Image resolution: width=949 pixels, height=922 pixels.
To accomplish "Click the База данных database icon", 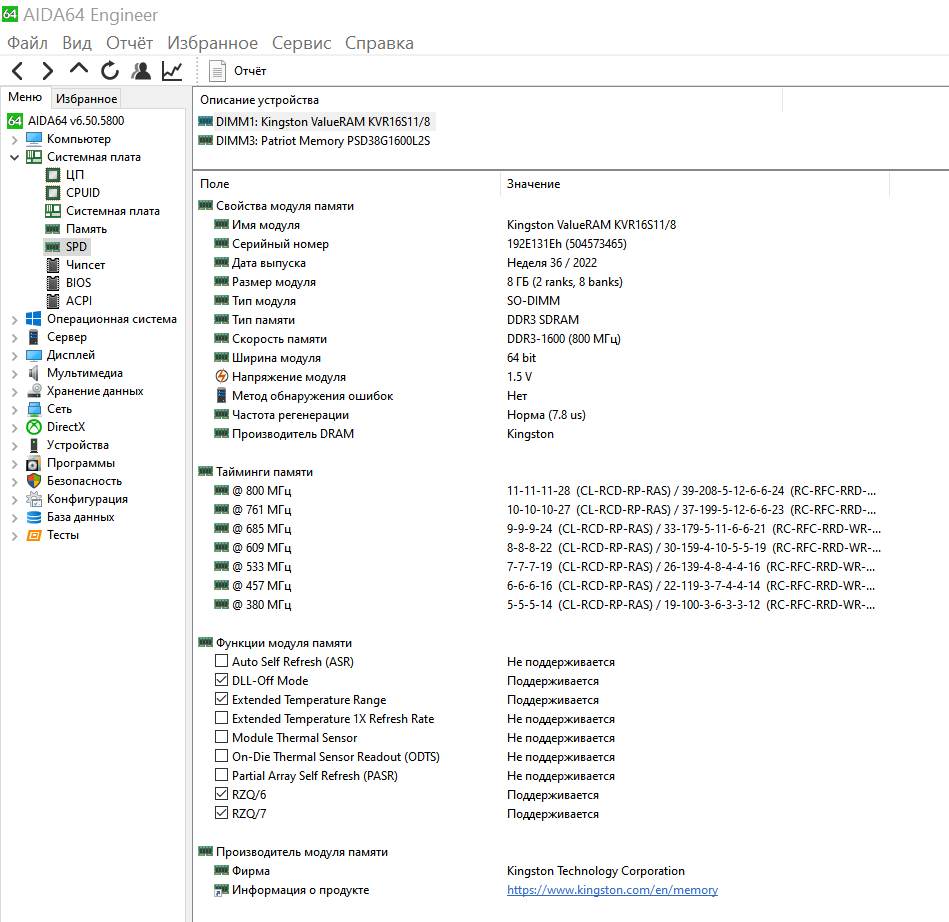I will 34,517.
